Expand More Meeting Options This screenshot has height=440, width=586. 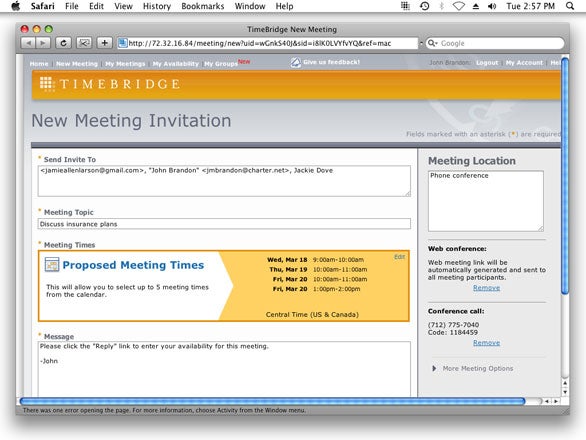point(473,369)
